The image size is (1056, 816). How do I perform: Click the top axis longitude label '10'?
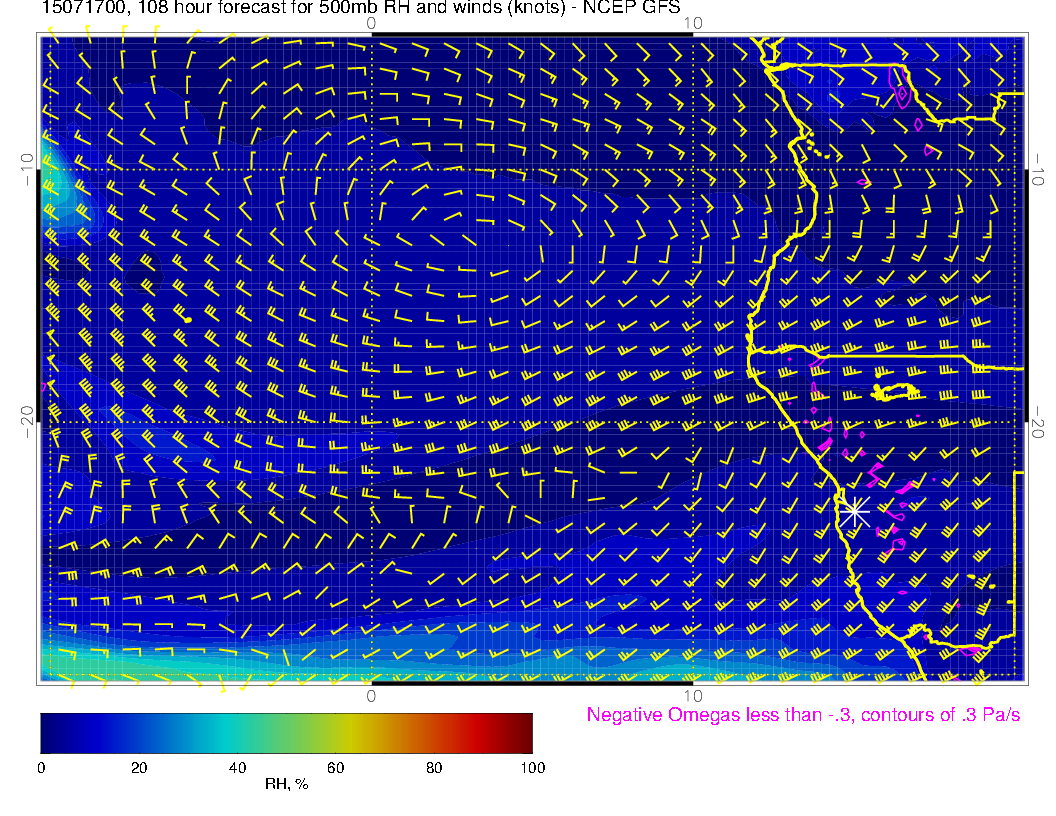click(693, 22)
